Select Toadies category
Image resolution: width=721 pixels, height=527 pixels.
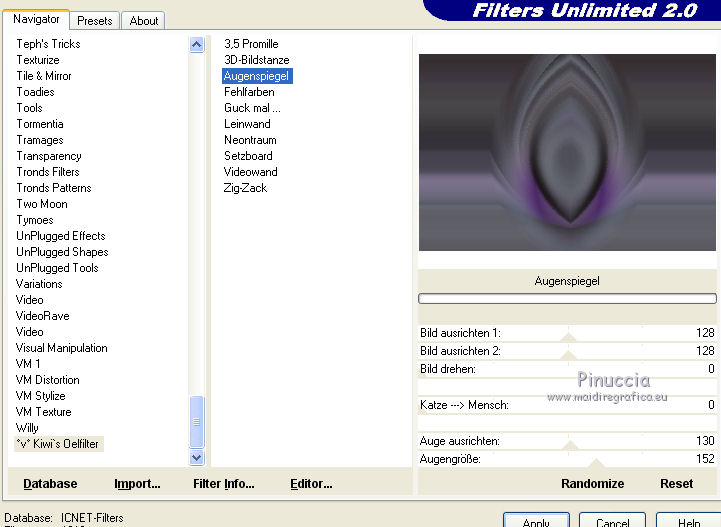[x=35, y=92]
